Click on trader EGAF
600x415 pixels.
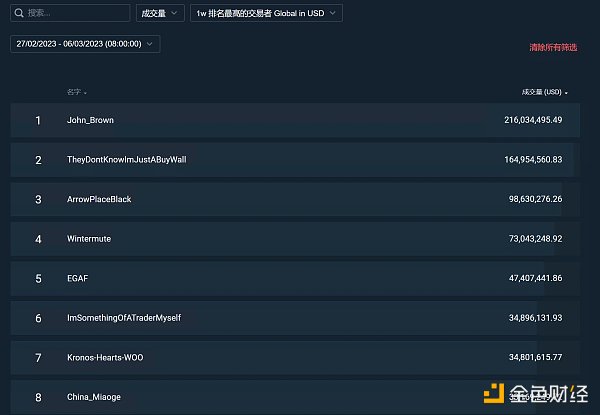click(x=78, y=278)
